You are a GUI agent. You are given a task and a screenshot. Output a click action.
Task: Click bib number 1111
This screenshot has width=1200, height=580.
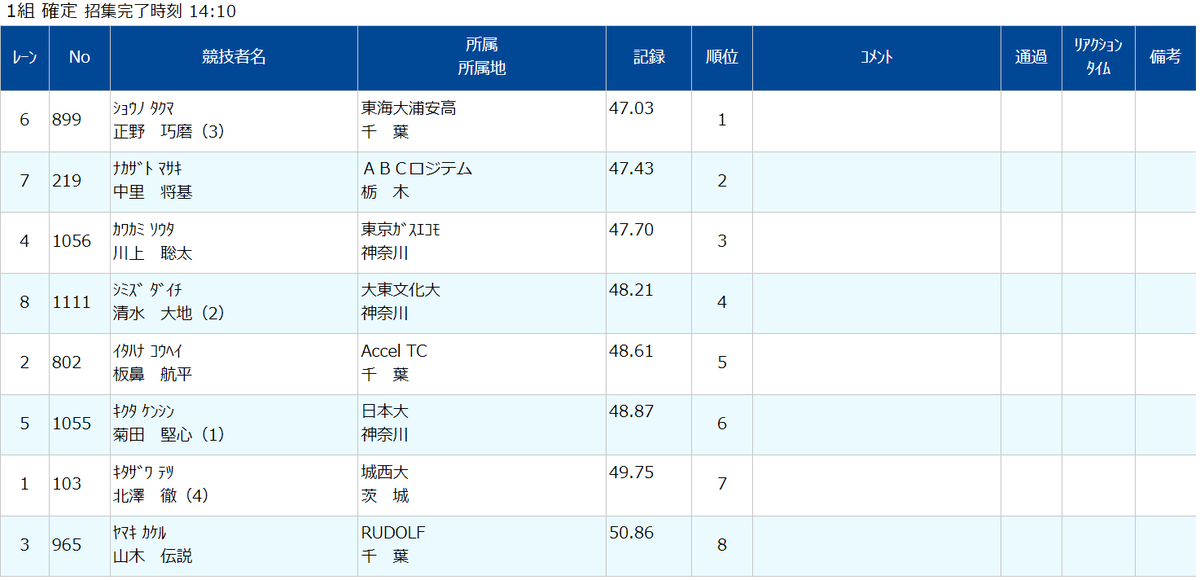click(71, 302)
